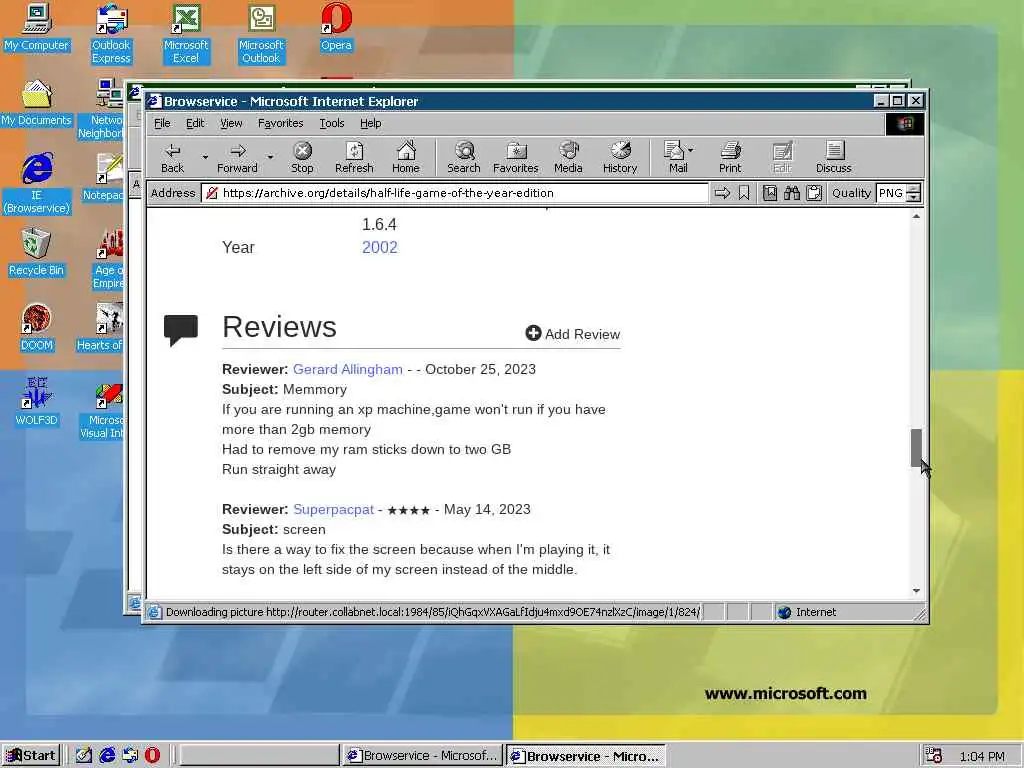Viewport: 1024px width, 768px height.
Task: Click the archive.org URL in the address field
Action: point(388,193)
